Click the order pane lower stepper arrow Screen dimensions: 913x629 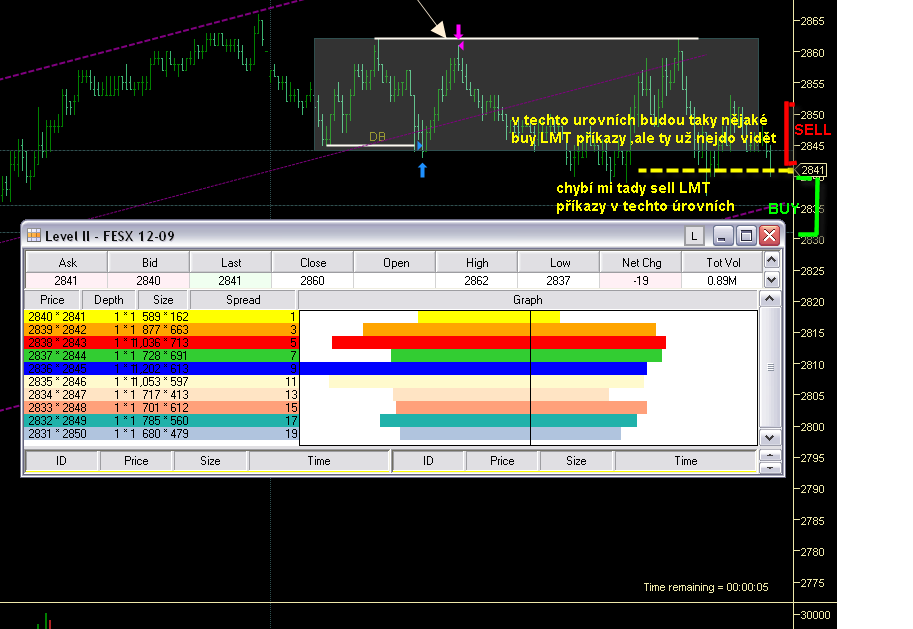(770, 467)
